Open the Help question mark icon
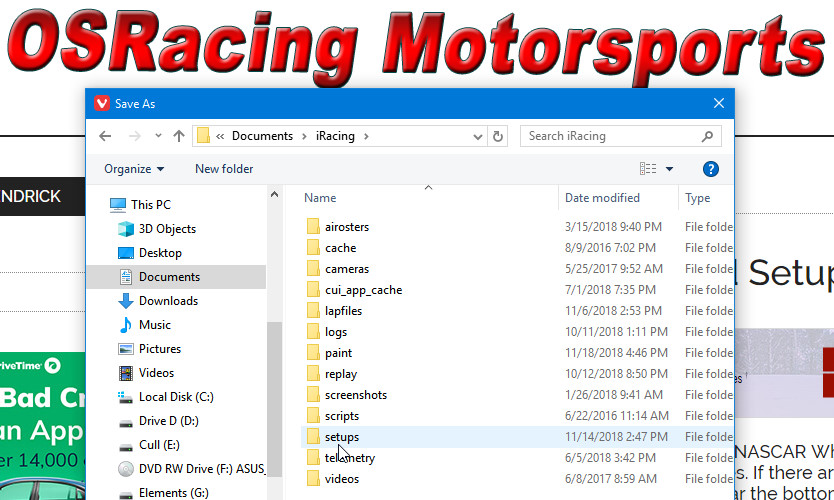 (711, 169)
